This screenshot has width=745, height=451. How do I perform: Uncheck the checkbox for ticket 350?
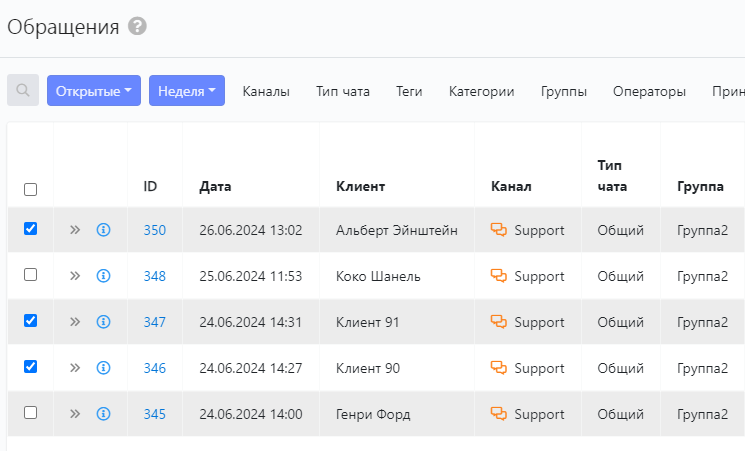(x=30, y=229)
